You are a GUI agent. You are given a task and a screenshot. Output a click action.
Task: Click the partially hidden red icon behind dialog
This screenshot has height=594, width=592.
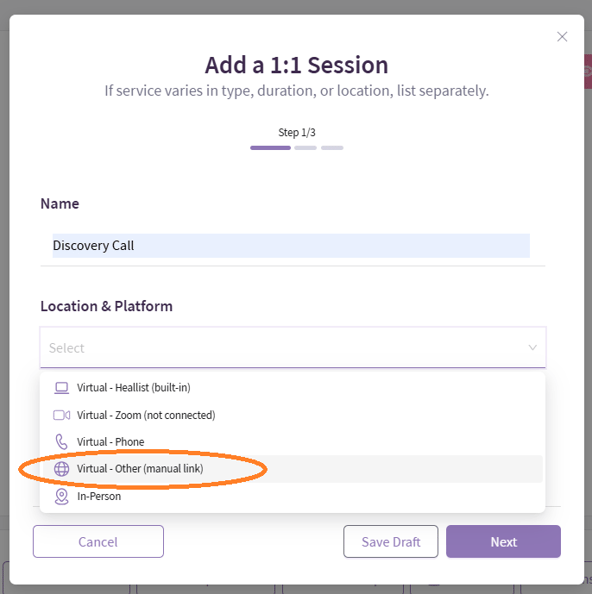tap(587, 71)
